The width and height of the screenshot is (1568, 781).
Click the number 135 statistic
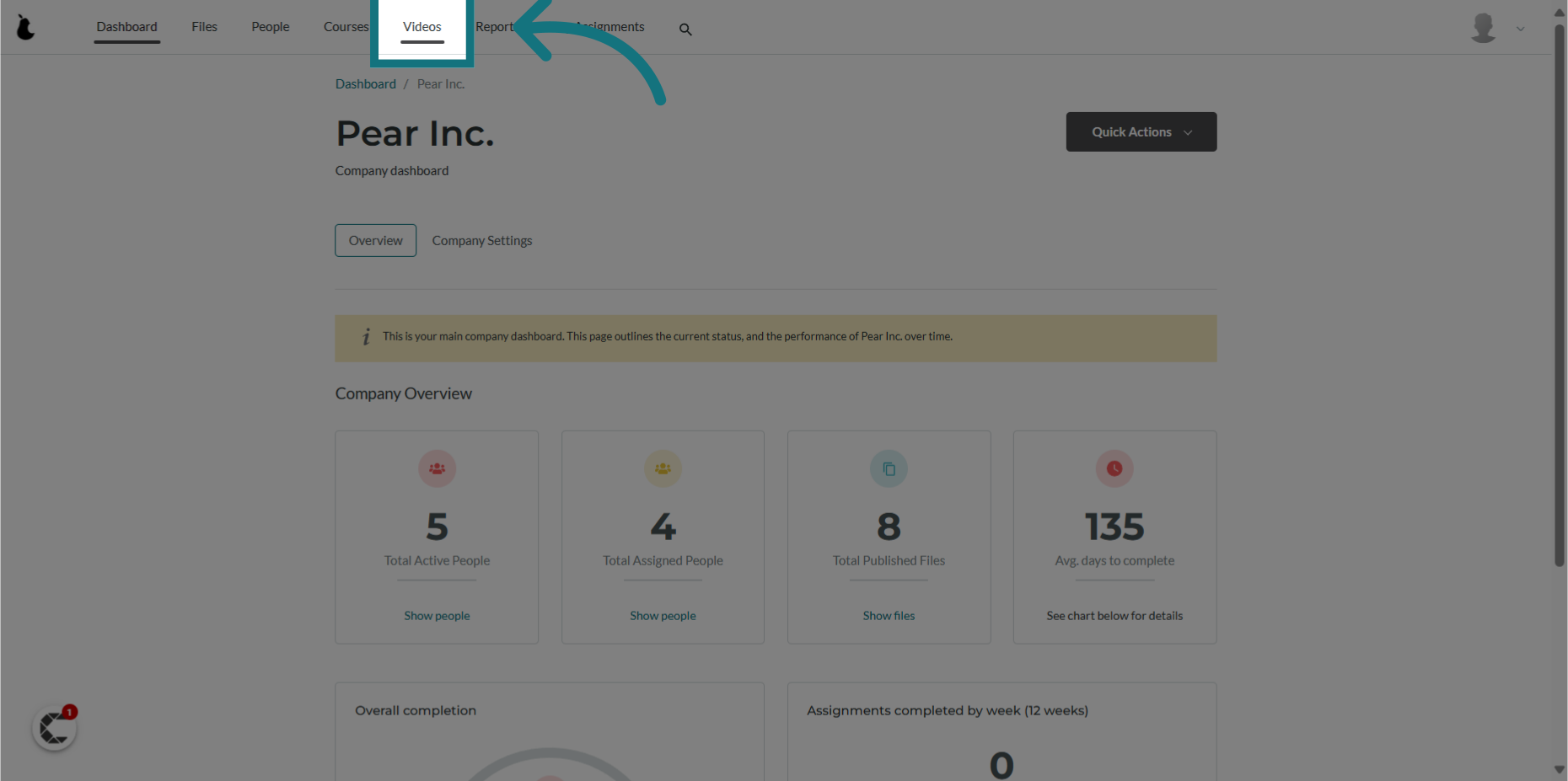1114,527
